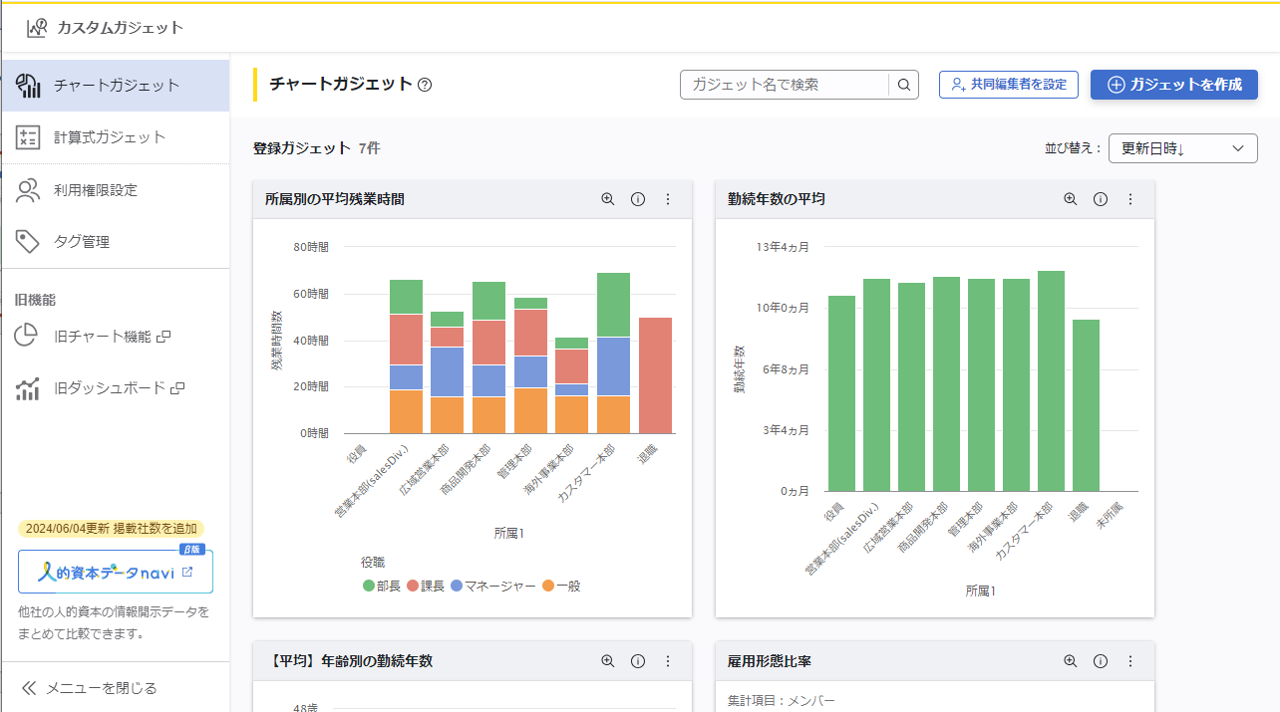Click the 登録ガジェット 7件 label
The image size is (1280, 712).
316,148
